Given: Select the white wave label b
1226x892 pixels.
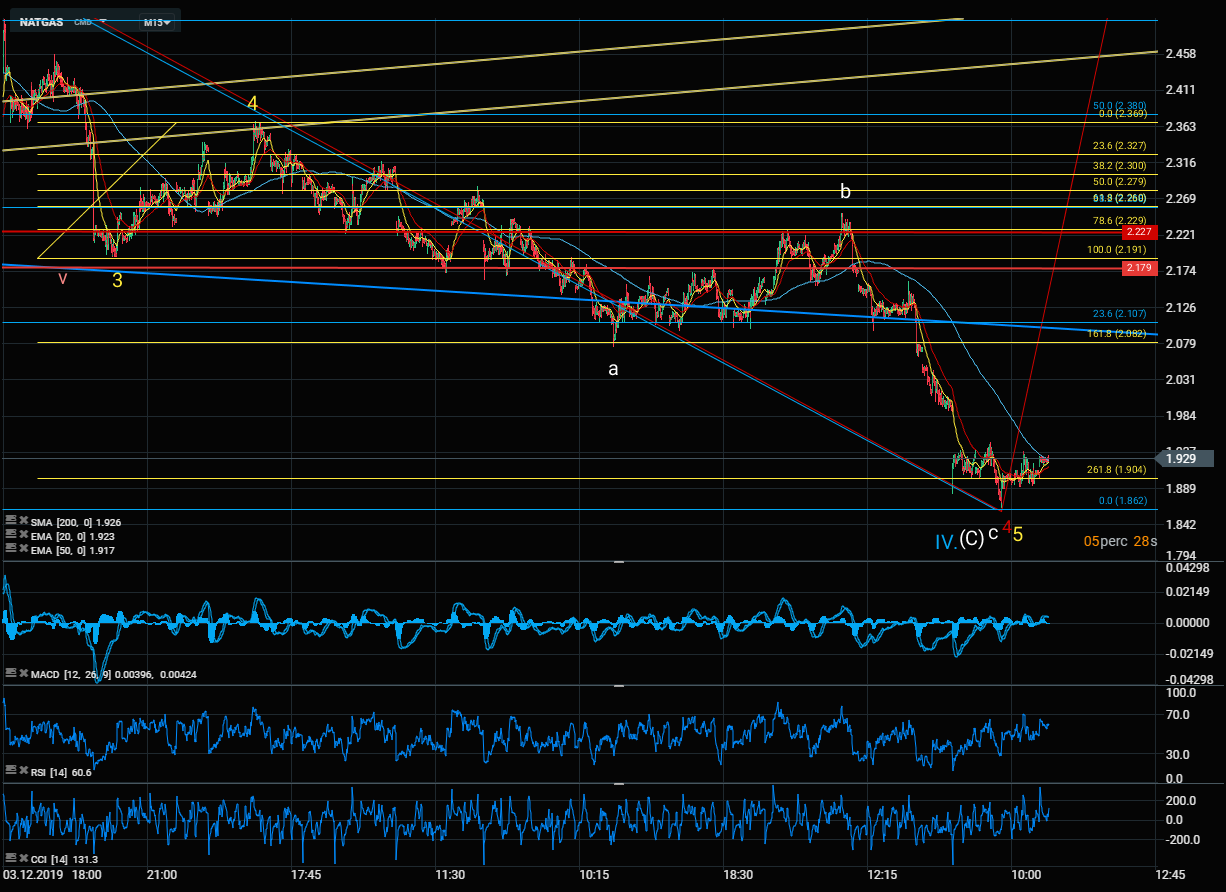Looking at the screenshot, I should click(x=845, y=191).
